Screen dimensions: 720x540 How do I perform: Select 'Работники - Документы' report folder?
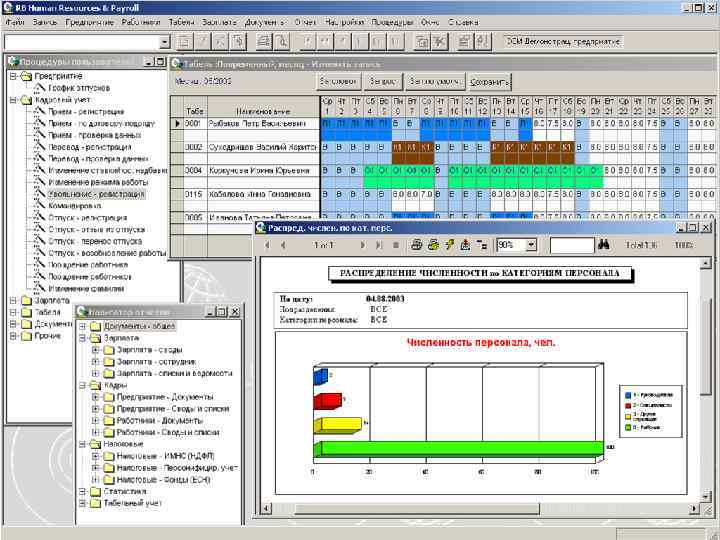[159, 421]
